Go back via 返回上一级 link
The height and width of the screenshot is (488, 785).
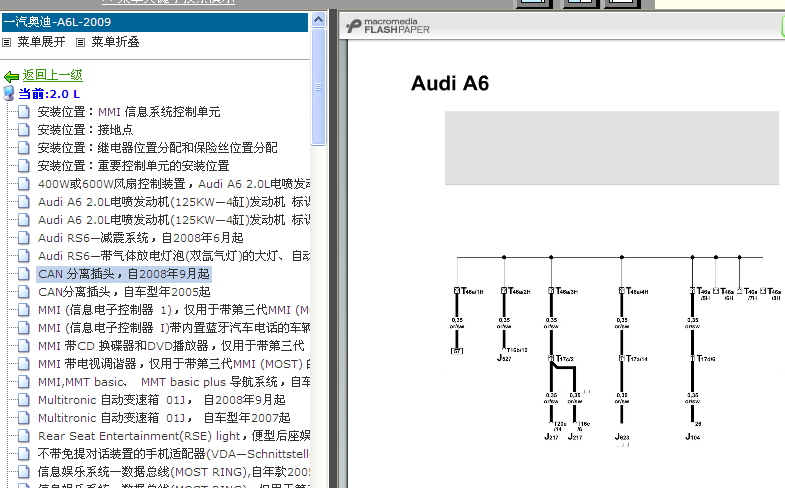coord(52,75)
